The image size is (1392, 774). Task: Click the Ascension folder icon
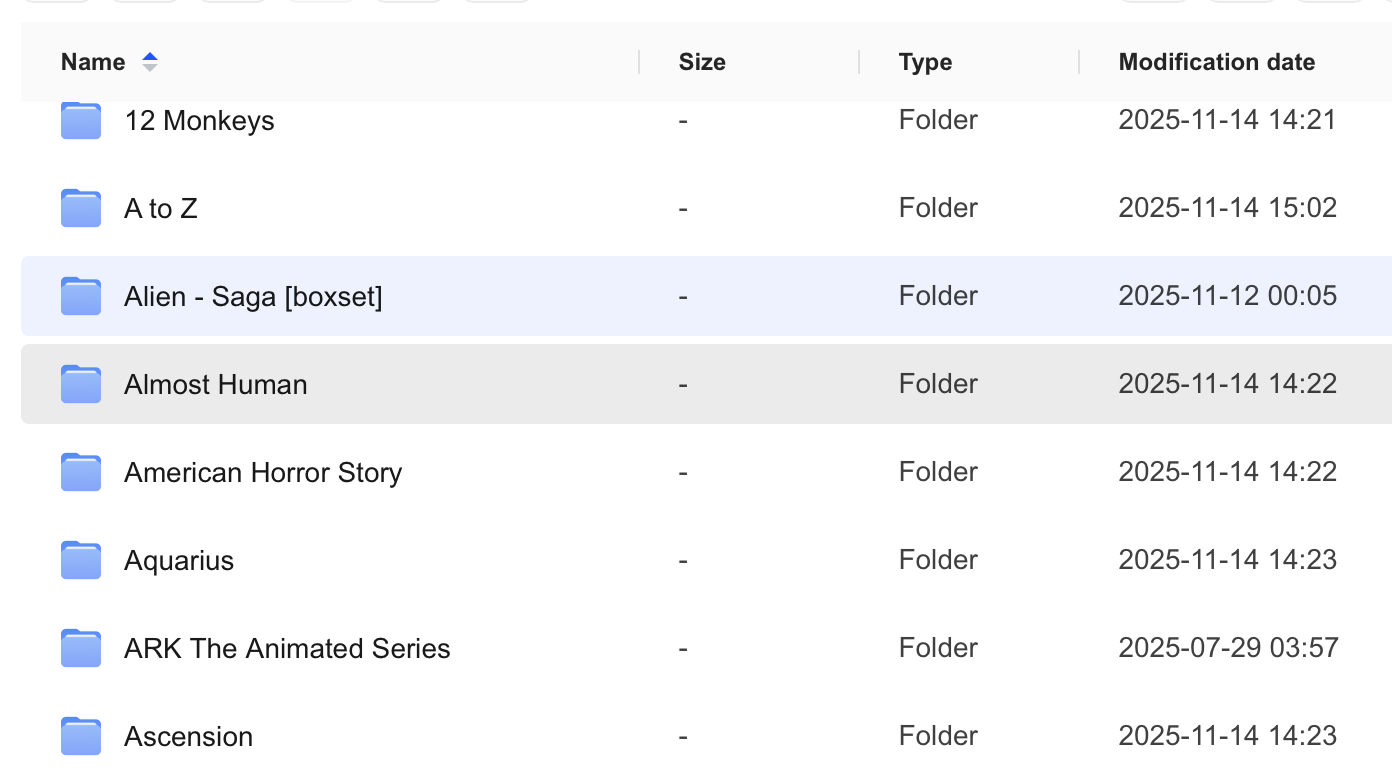pos(81,737)
